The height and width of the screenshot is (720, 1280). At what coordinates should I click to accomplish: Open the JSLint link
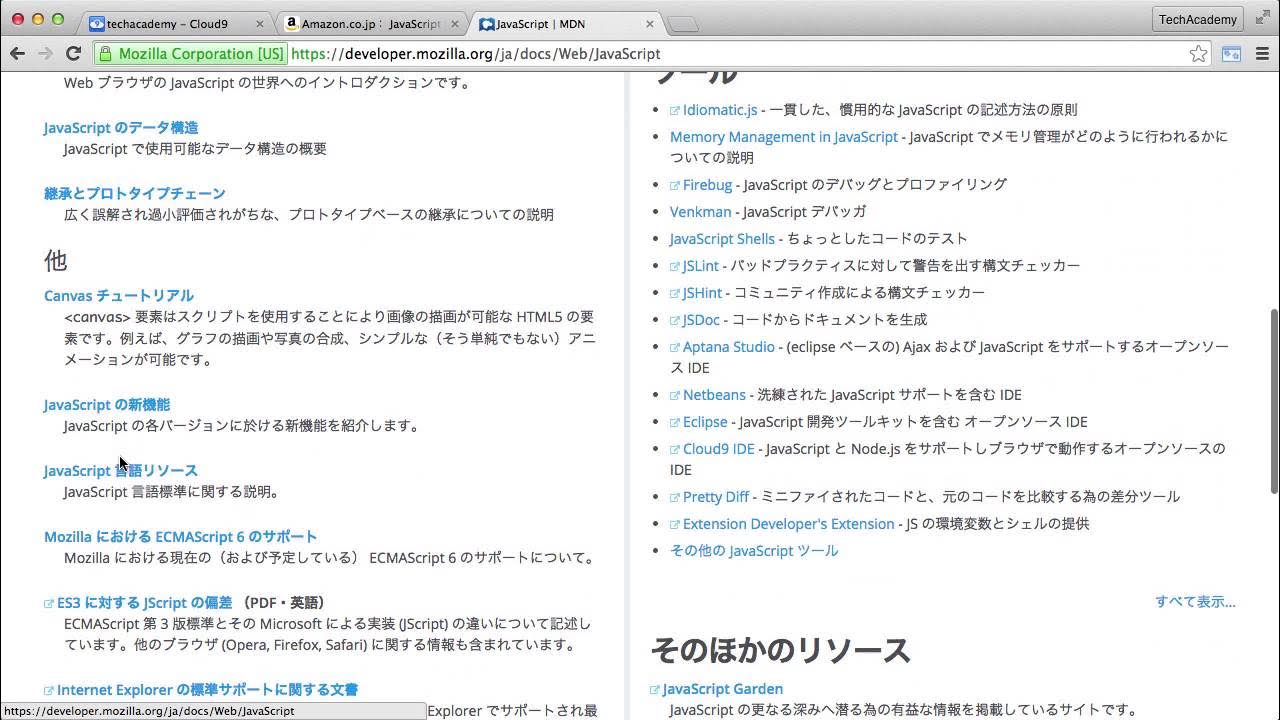point(700,265)
